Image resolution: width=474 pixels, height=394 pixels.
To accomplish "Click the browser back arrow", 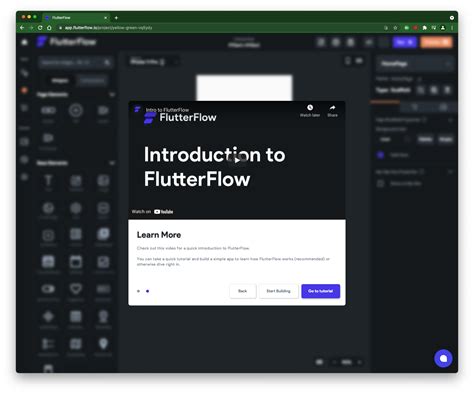I will 22,28.
